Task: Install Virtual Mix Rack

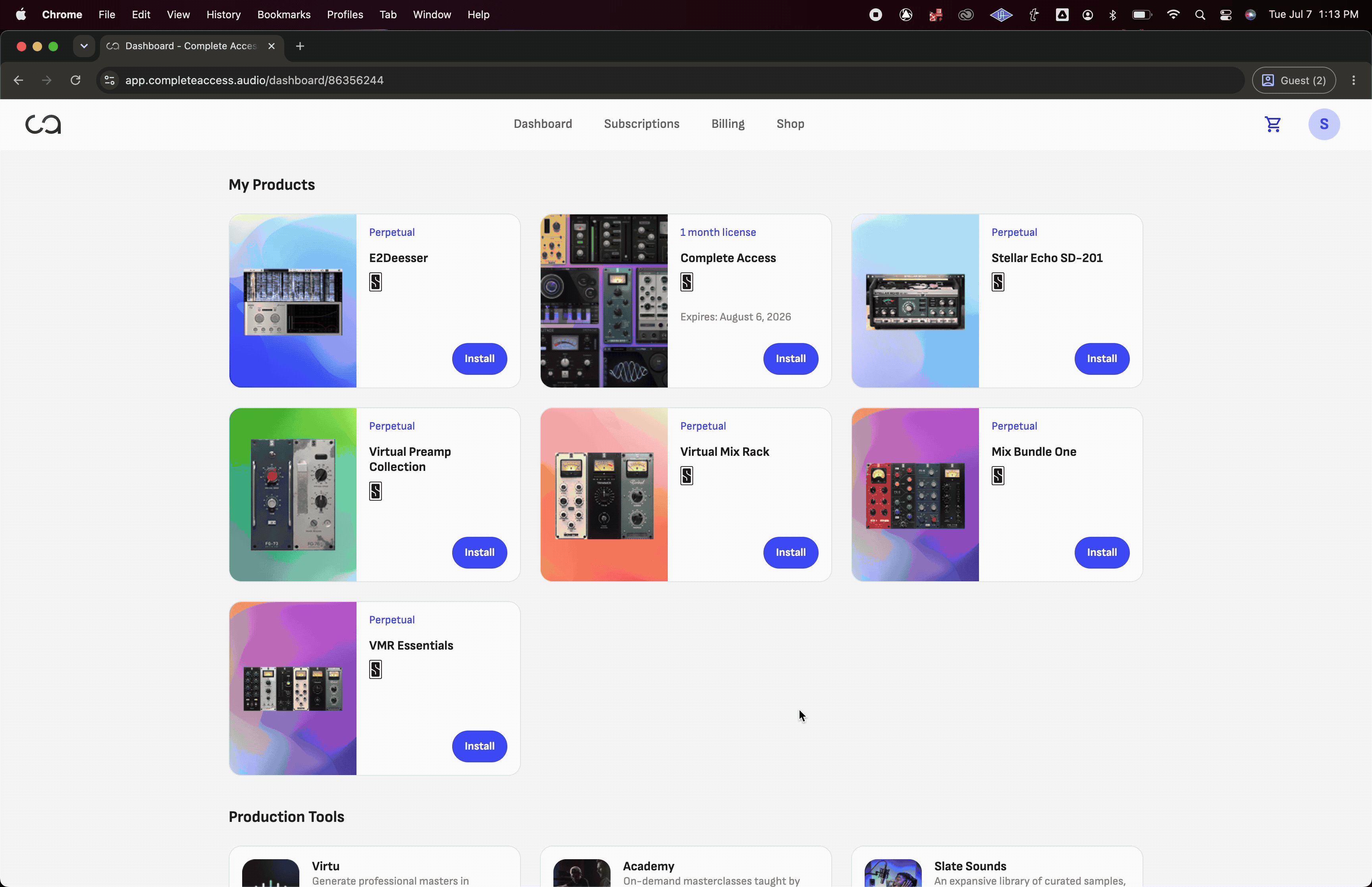Action: click(x=790, y=552)
